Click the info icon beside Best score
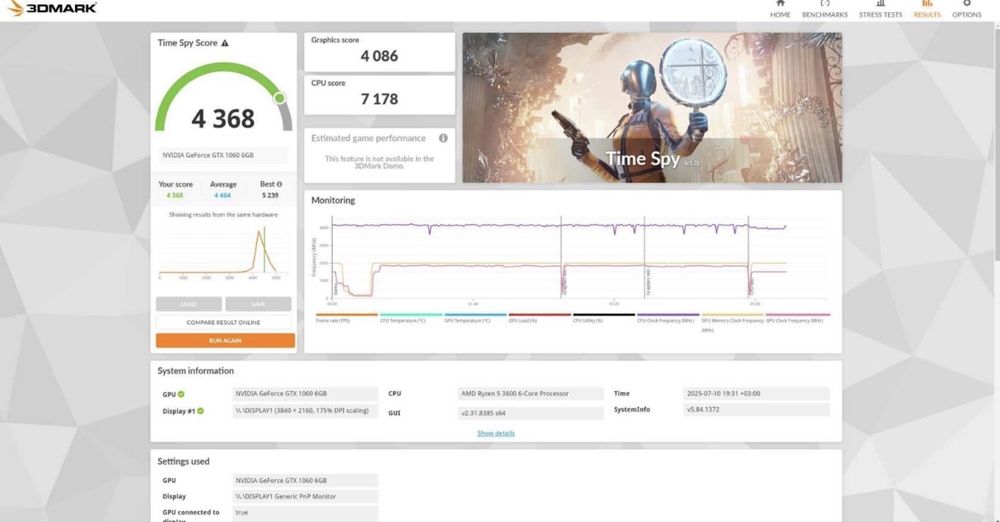The width and height of the screenshot is (1000, 522). (279, 184)
